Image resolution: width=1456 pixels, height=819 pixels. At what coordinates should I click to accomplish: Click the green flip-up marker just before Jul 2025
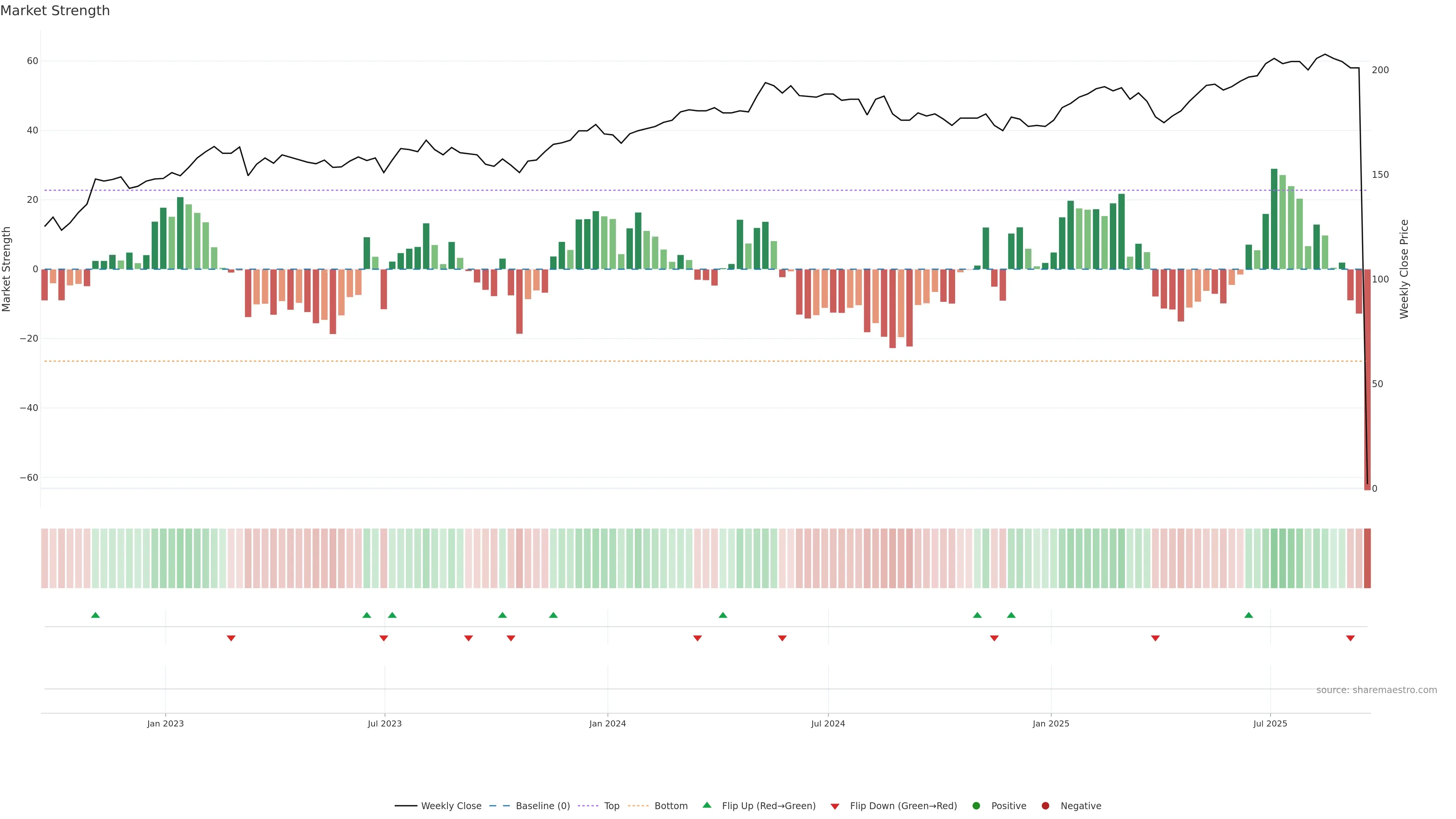tap(1249, 615)
